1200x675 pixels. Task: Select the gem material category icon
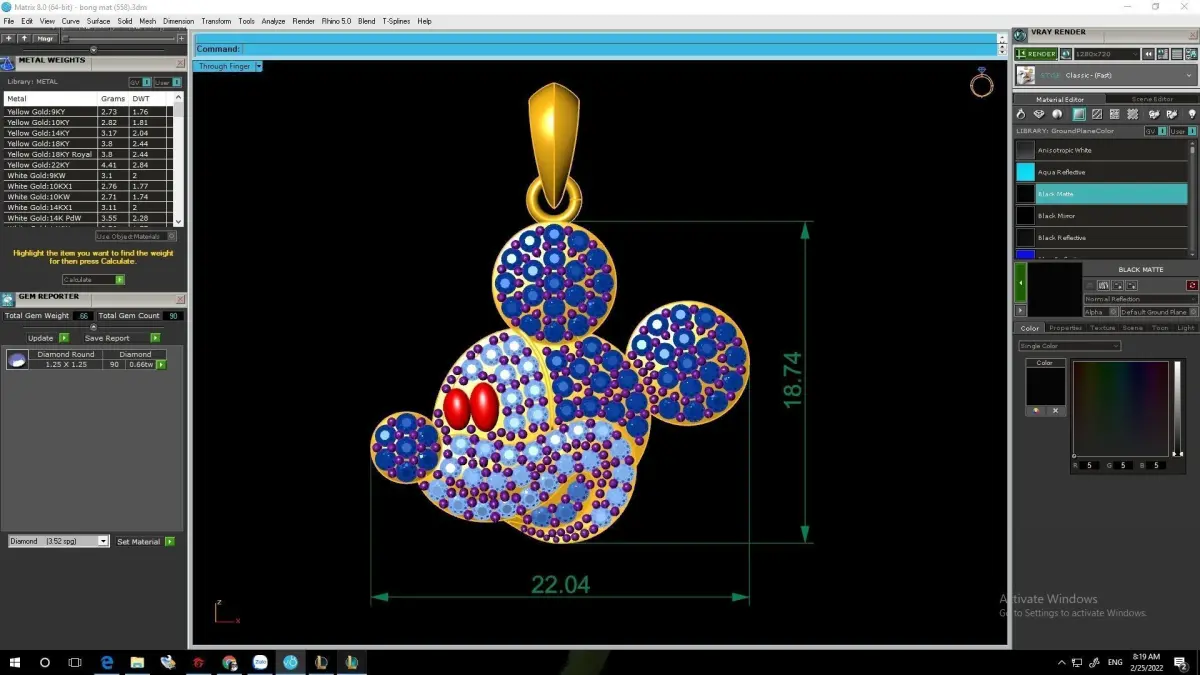pos(1039,114)
